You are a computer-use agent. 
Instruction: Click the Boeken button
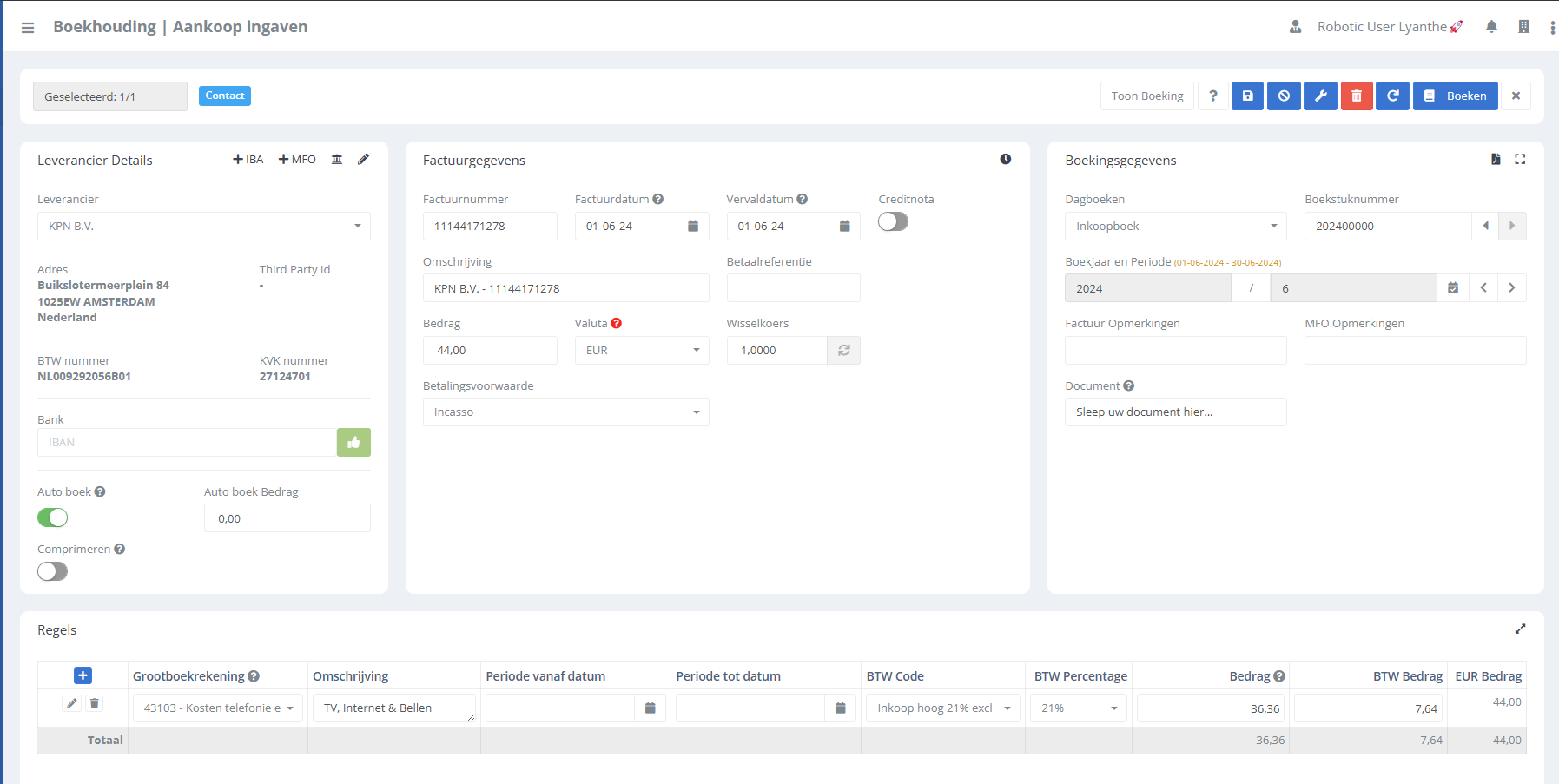[1455, 96]
